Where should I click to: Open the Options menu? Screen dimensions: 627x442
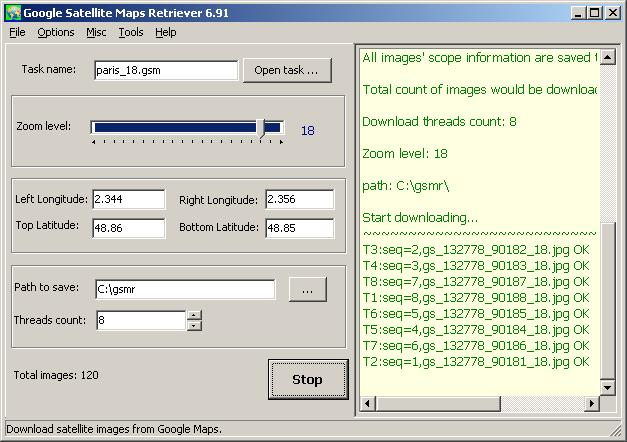56,32
